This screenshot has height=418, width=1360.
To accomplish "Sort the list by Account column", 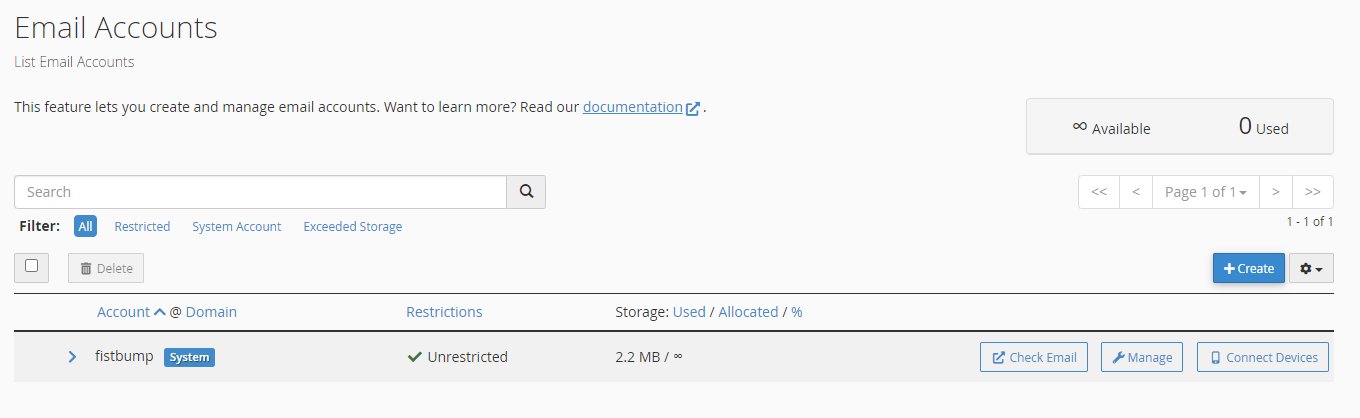I will 123,312.
